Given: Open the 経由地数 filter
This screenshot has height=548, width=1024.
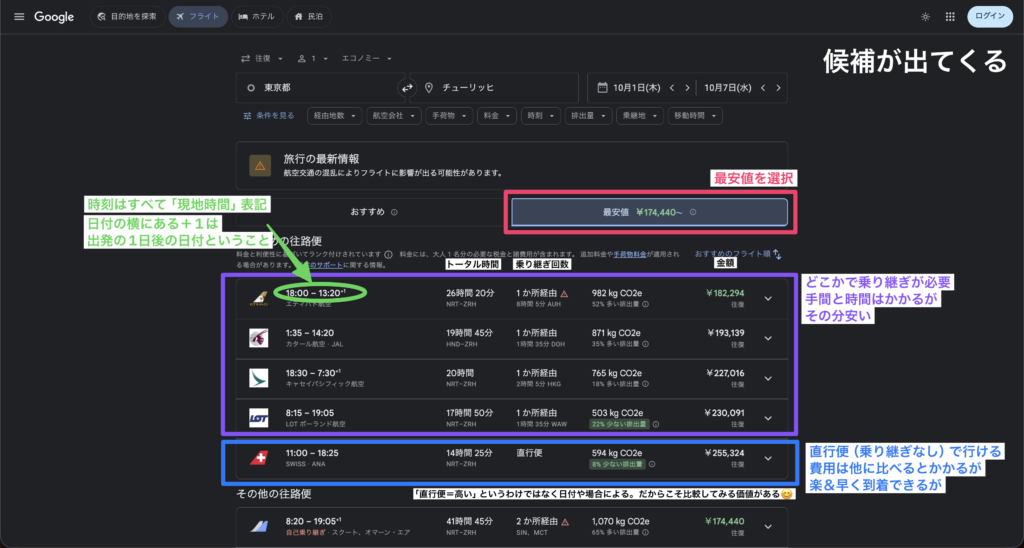Looking at the screenshot, I should [334, 116].
